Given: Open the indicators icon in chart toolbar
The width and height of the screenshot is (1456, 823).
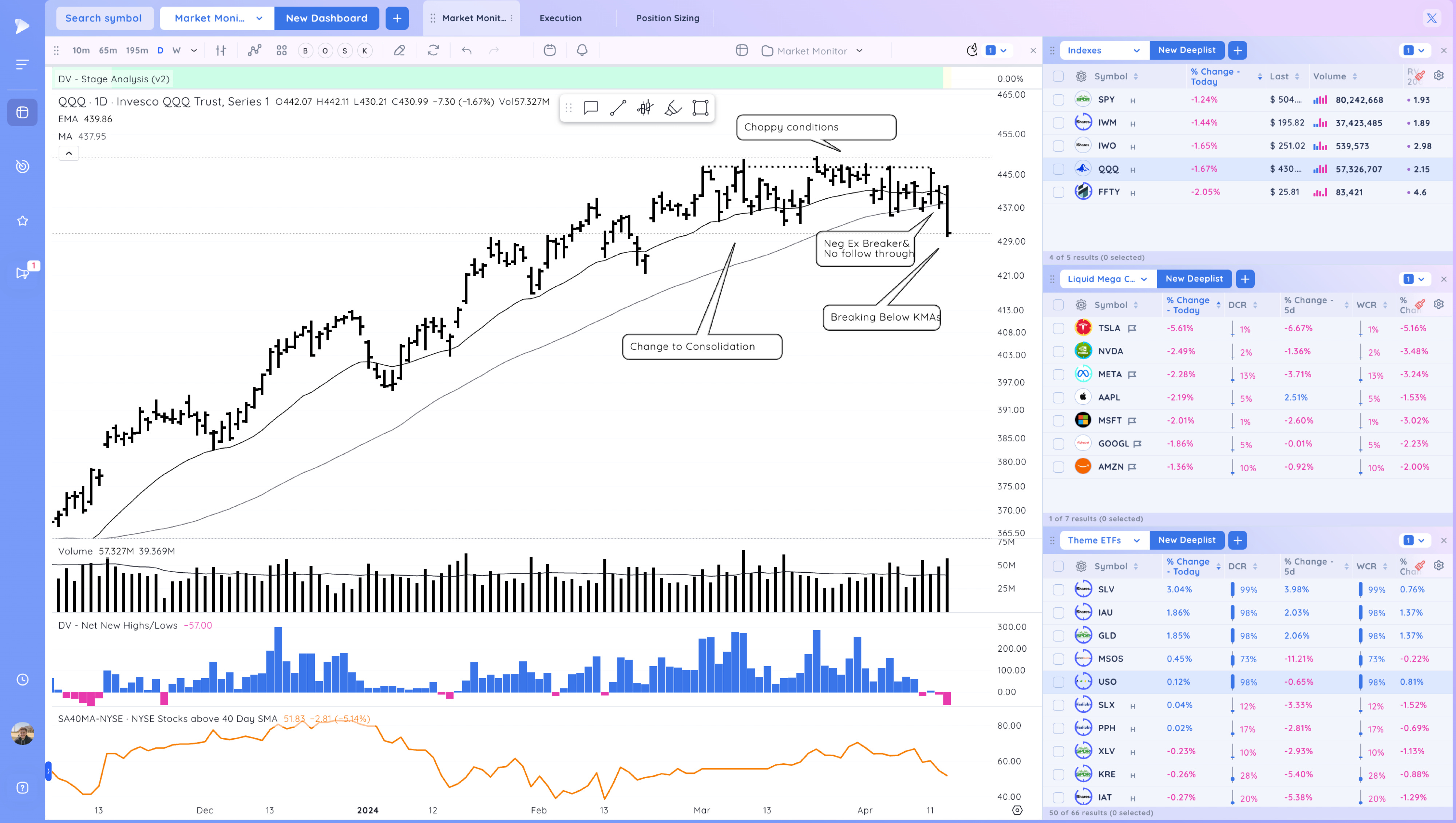Looking at the screenshot, I should coord(254,50).
